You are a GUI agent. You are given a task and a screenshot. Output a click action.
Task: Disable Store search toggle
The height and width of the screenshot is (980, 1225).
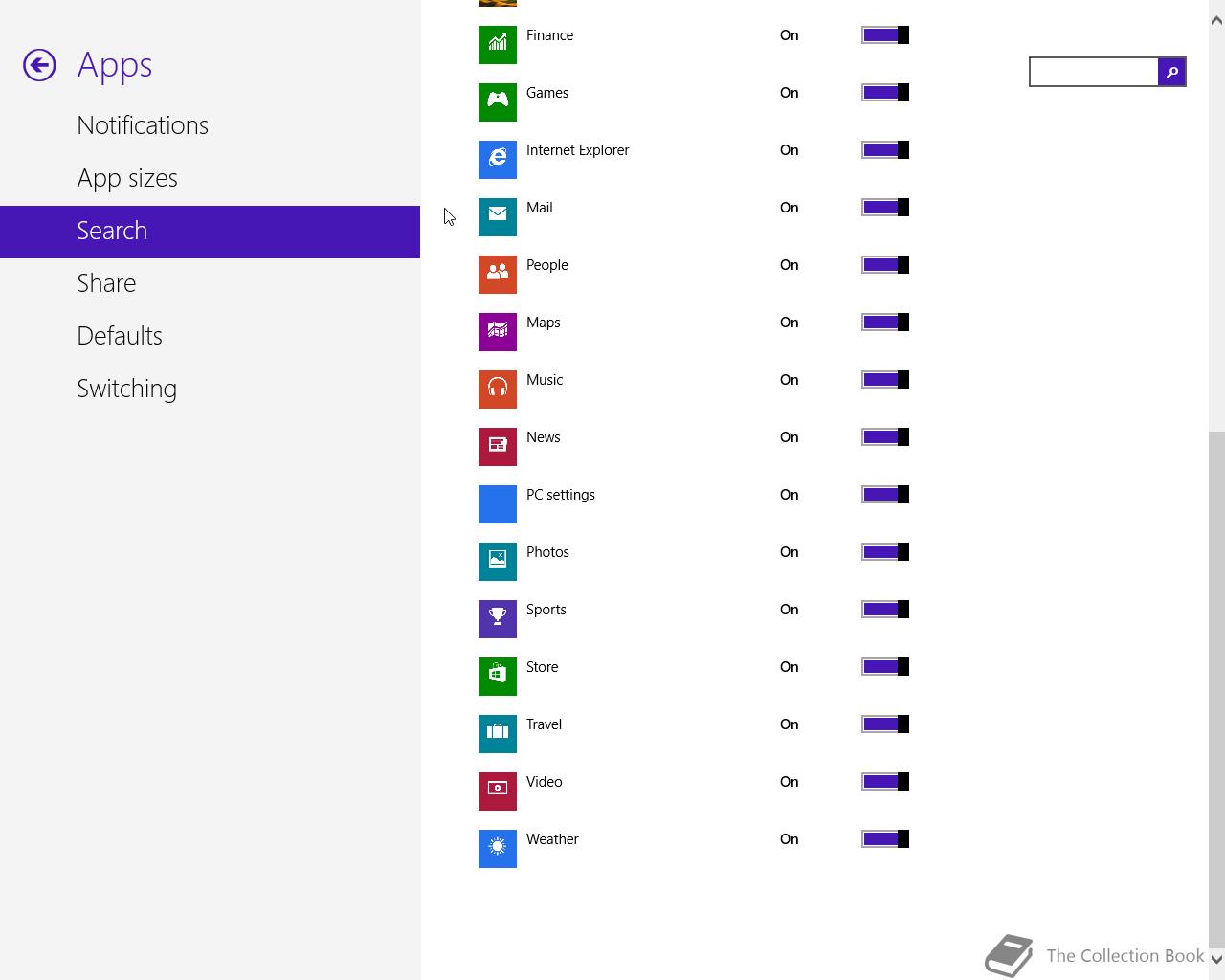885,667
